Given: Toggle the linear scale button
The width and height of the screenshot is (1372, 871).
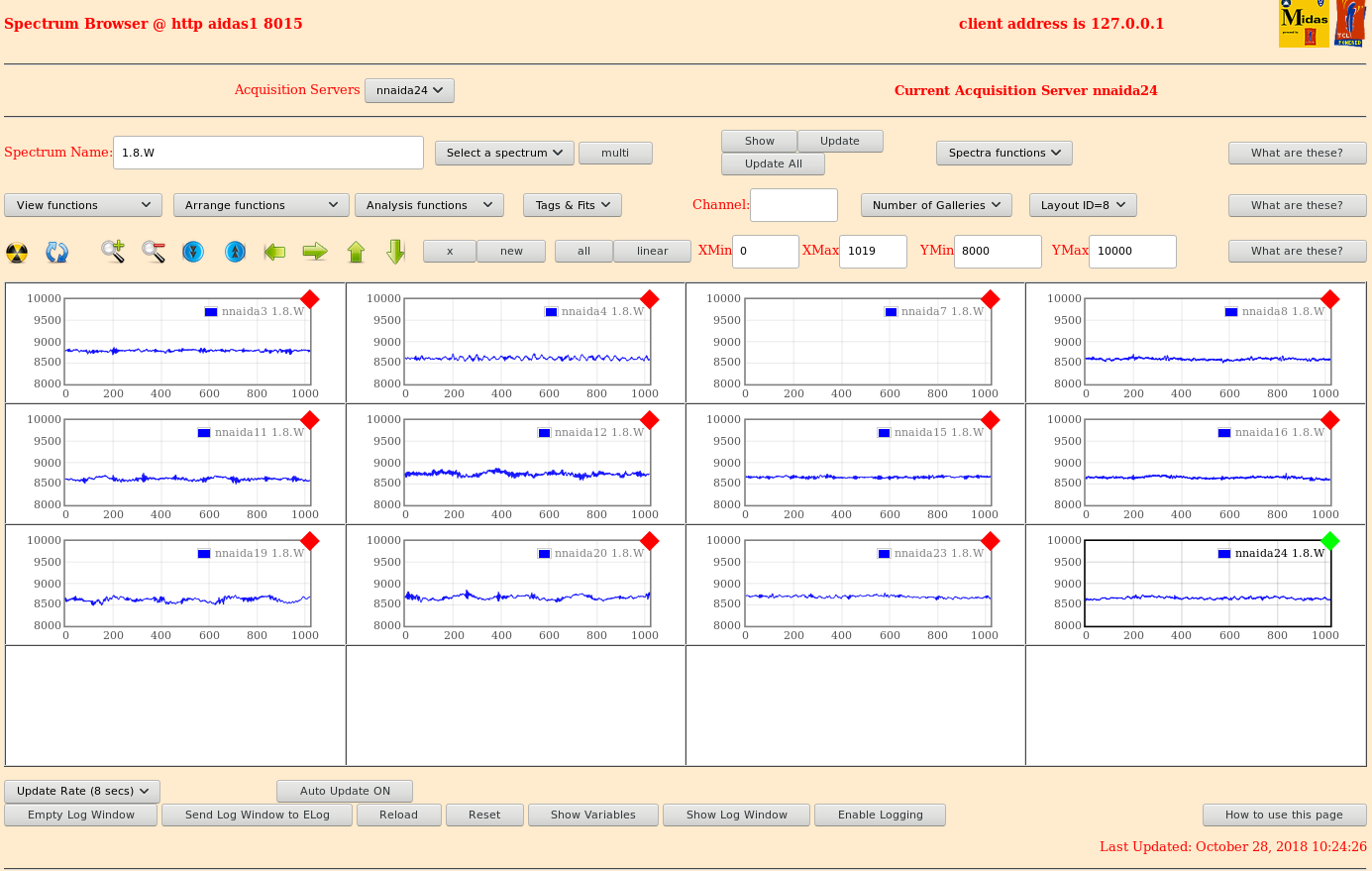Looking at the screenshot, I should pyautogui.click(x=652, y=251).
